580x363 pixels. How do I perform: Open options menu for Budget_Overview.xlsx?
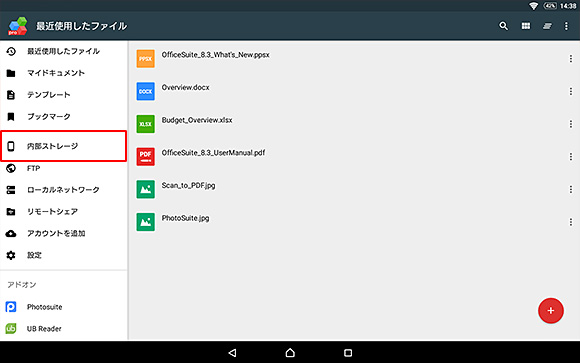pyautogui.click(x=571, y=124)
